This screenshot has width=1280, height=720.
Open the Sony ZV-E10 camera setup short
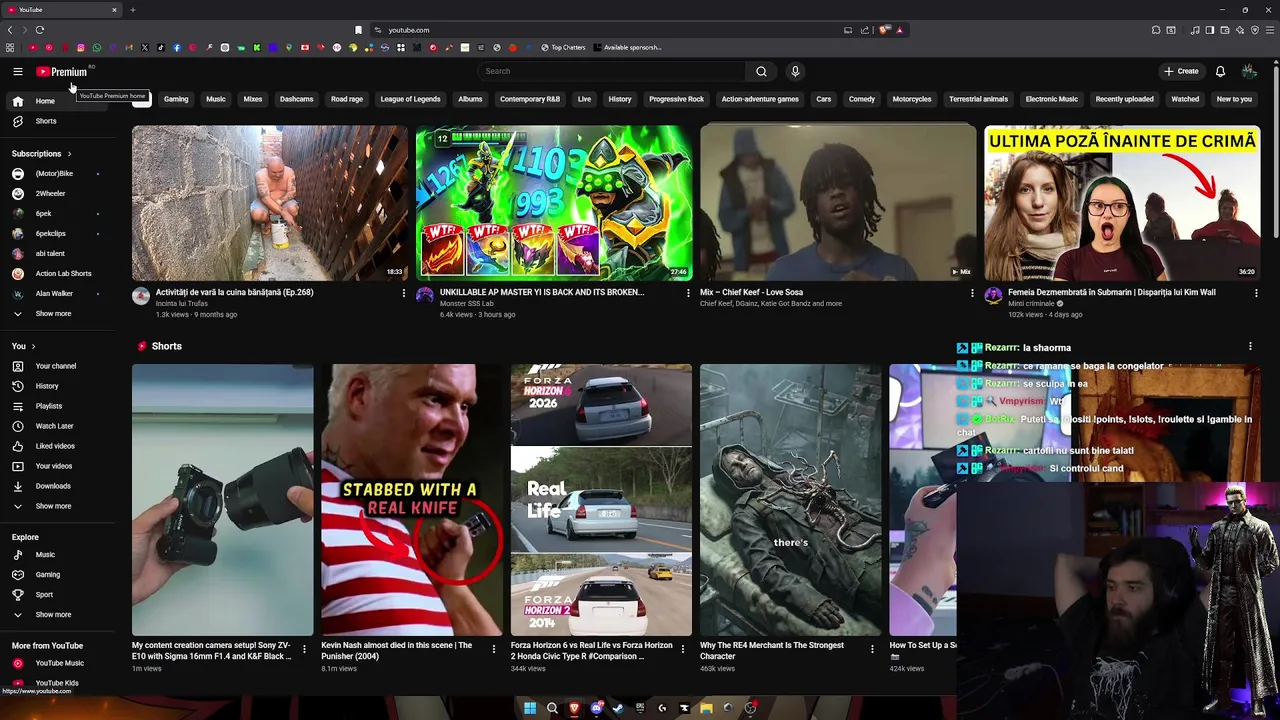[x=222, y=500]
